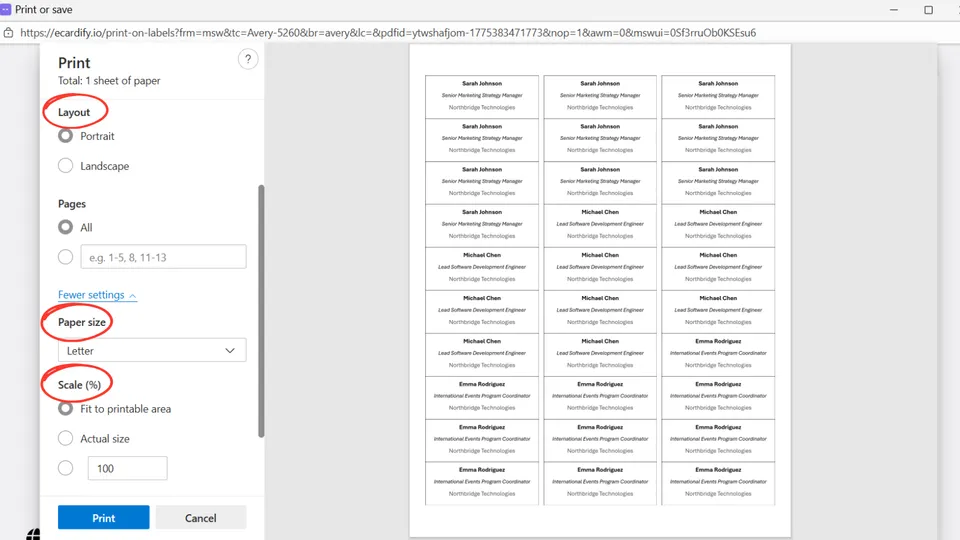Collapse options with Fewer settings link
Screen dimensions: 960x540
tap(97, 295)
